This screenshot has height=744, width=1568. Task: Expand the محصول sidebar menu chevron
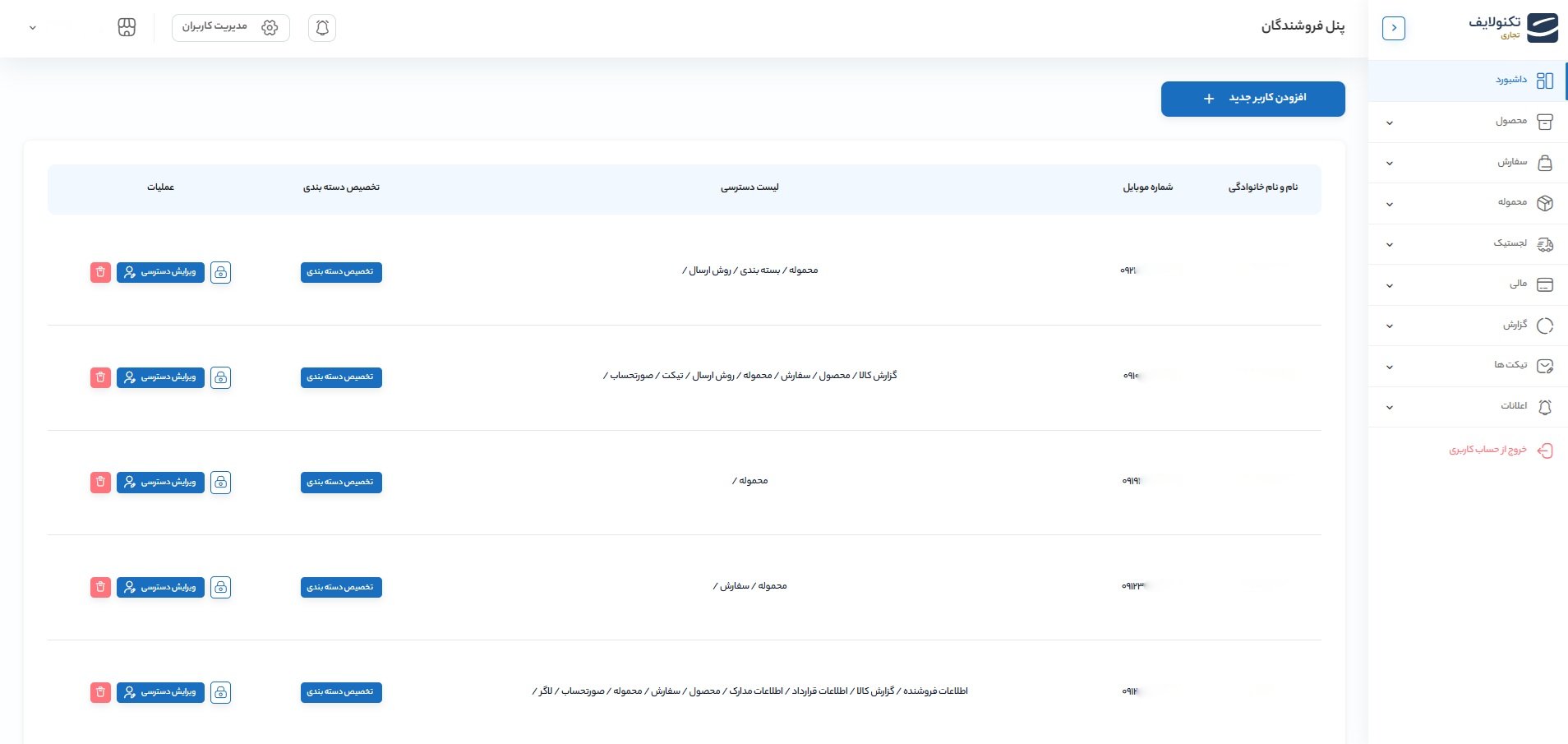(1390, 122)
